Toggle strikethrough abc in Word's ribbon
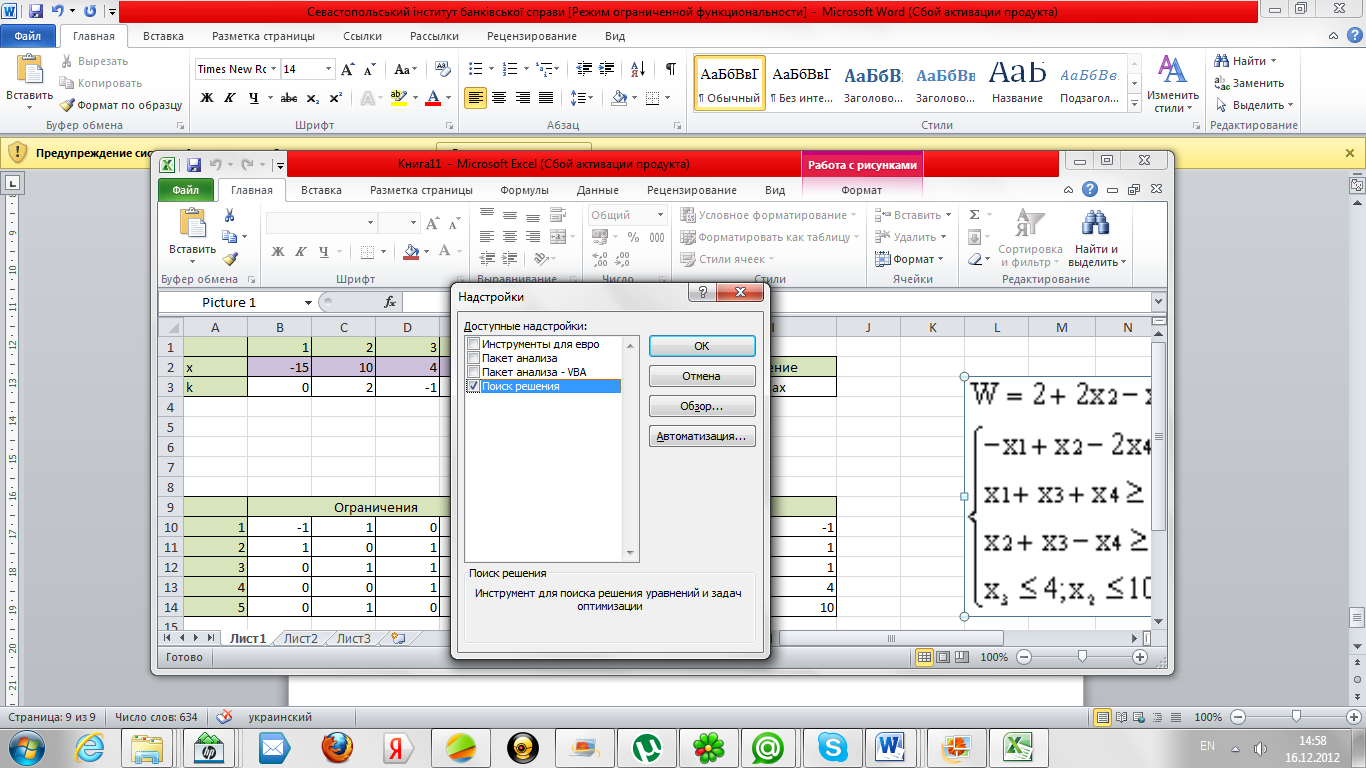Image resolution: width=1366 pixels, height=768 pixels. (289, 98)
